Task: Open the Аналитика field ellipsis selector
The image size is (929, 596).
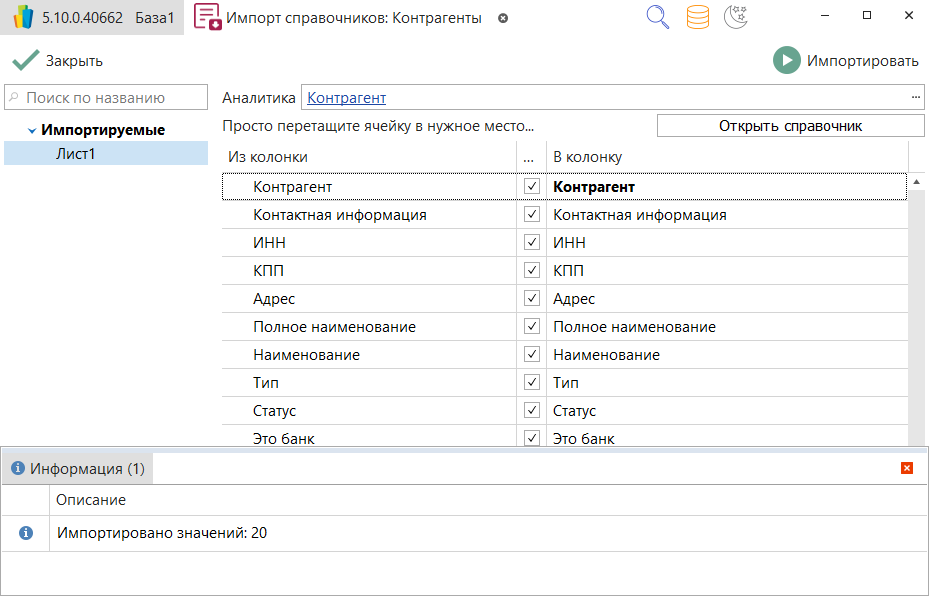Action: (915, 97)
